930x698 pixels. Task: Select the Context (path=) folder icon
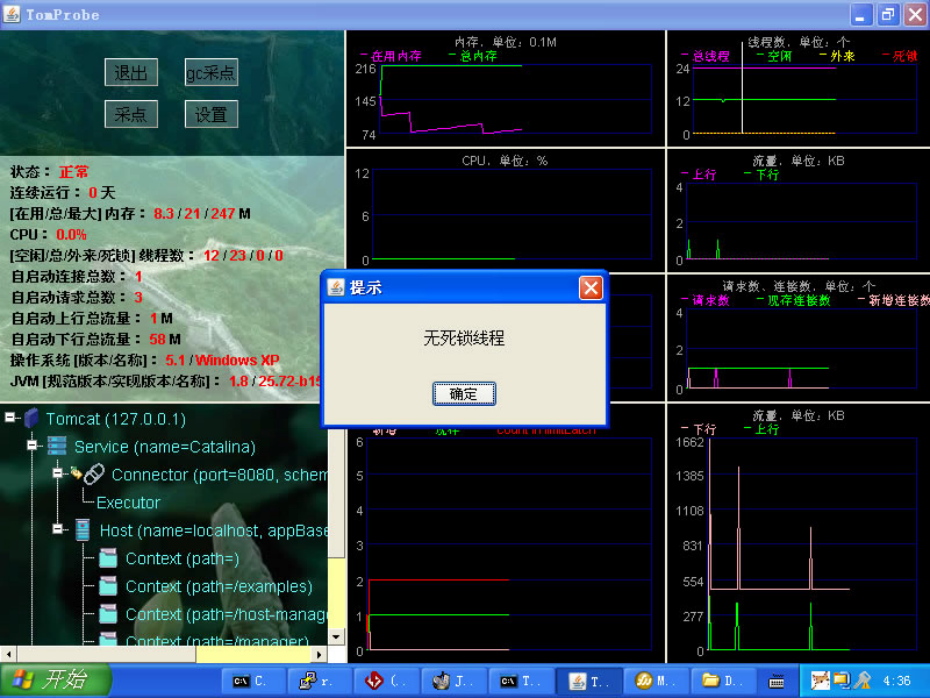point(108,558)
